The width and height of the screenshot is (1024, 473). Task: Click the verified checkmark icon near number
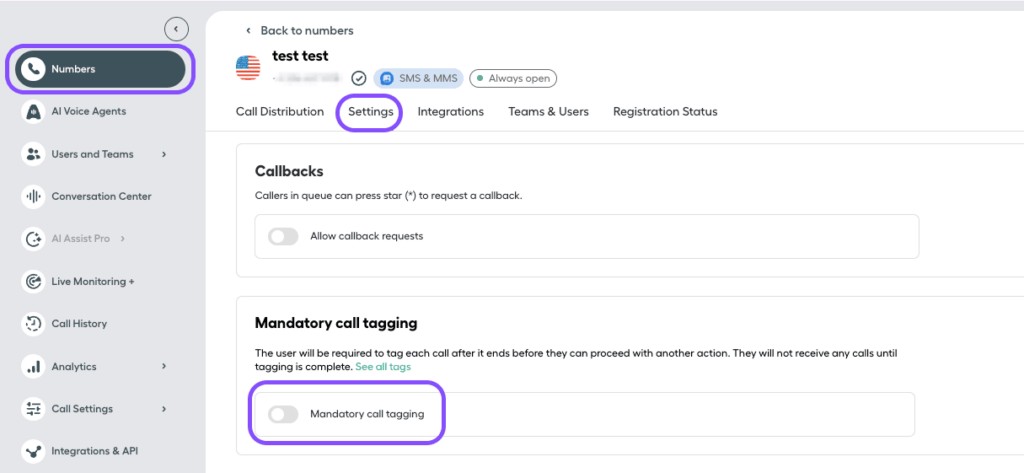[359, 79]
